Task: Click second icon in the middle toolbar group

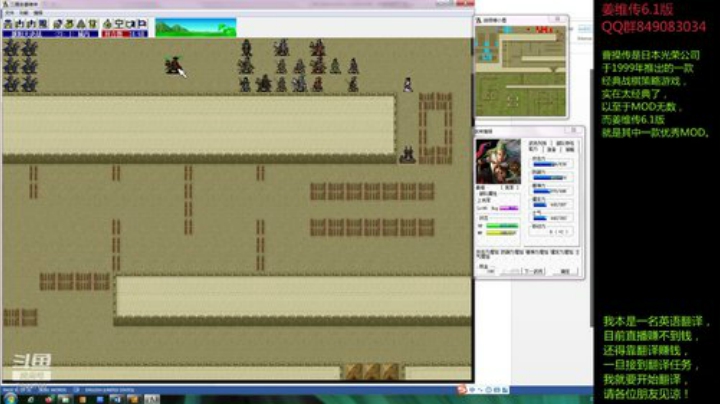Action: (x=69, y=24)
